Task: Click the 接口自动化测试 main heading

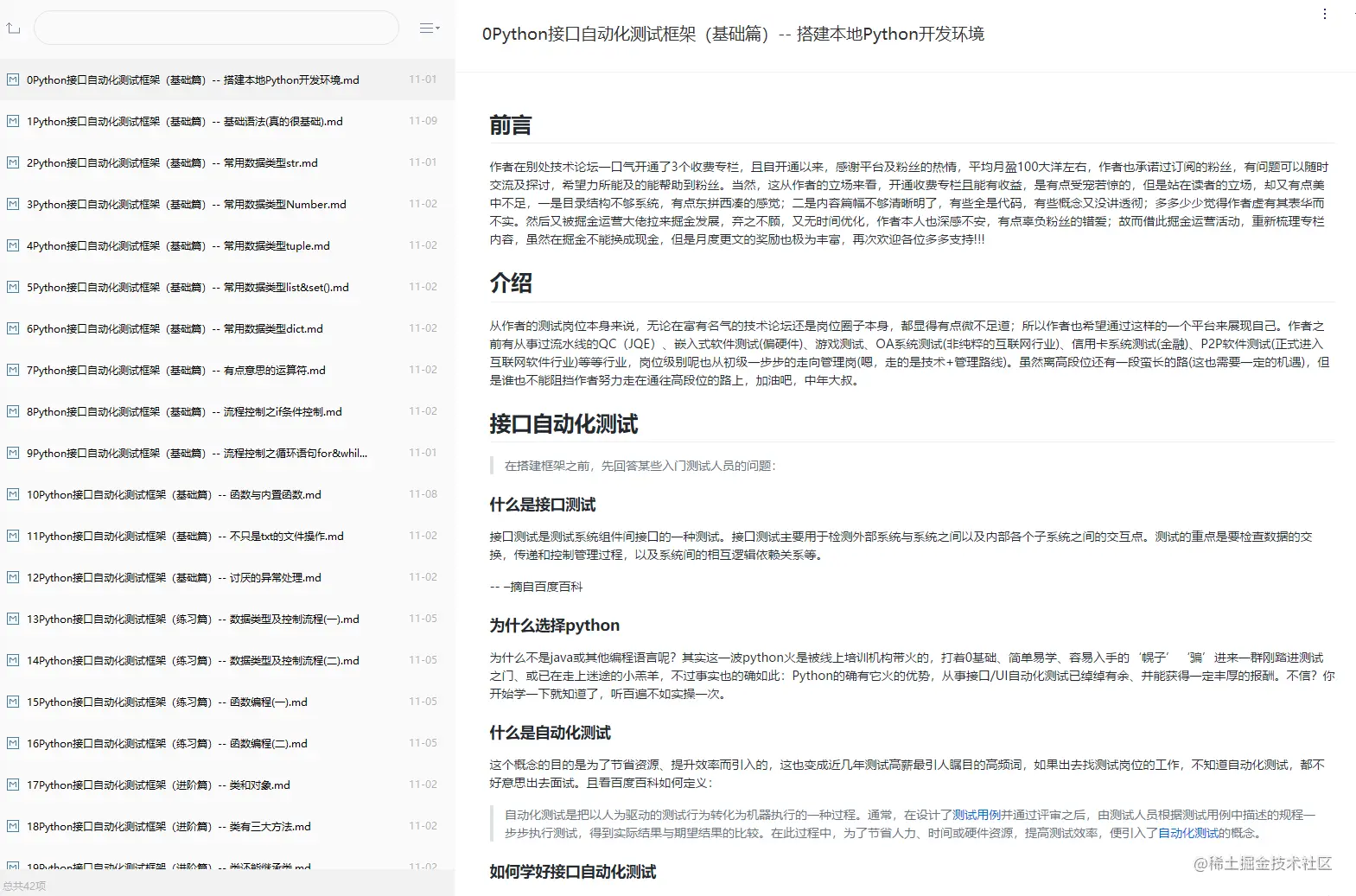Action: (x=563, y=424)
